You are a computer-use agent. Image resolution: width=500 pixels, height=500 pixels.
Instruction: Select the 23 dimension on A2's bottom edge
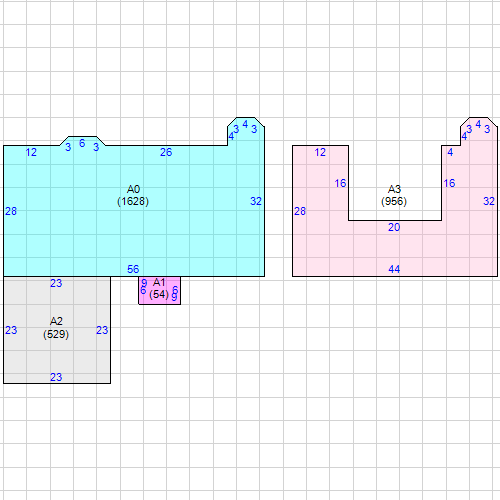click(56, 377)
